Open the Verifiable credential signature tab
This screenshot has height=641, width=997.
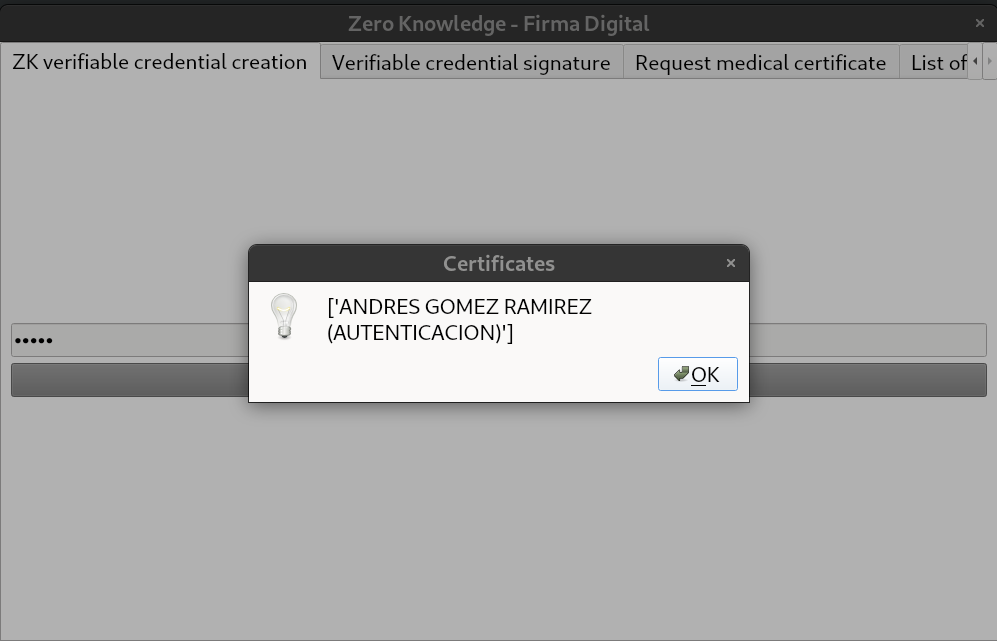[471, 62]
